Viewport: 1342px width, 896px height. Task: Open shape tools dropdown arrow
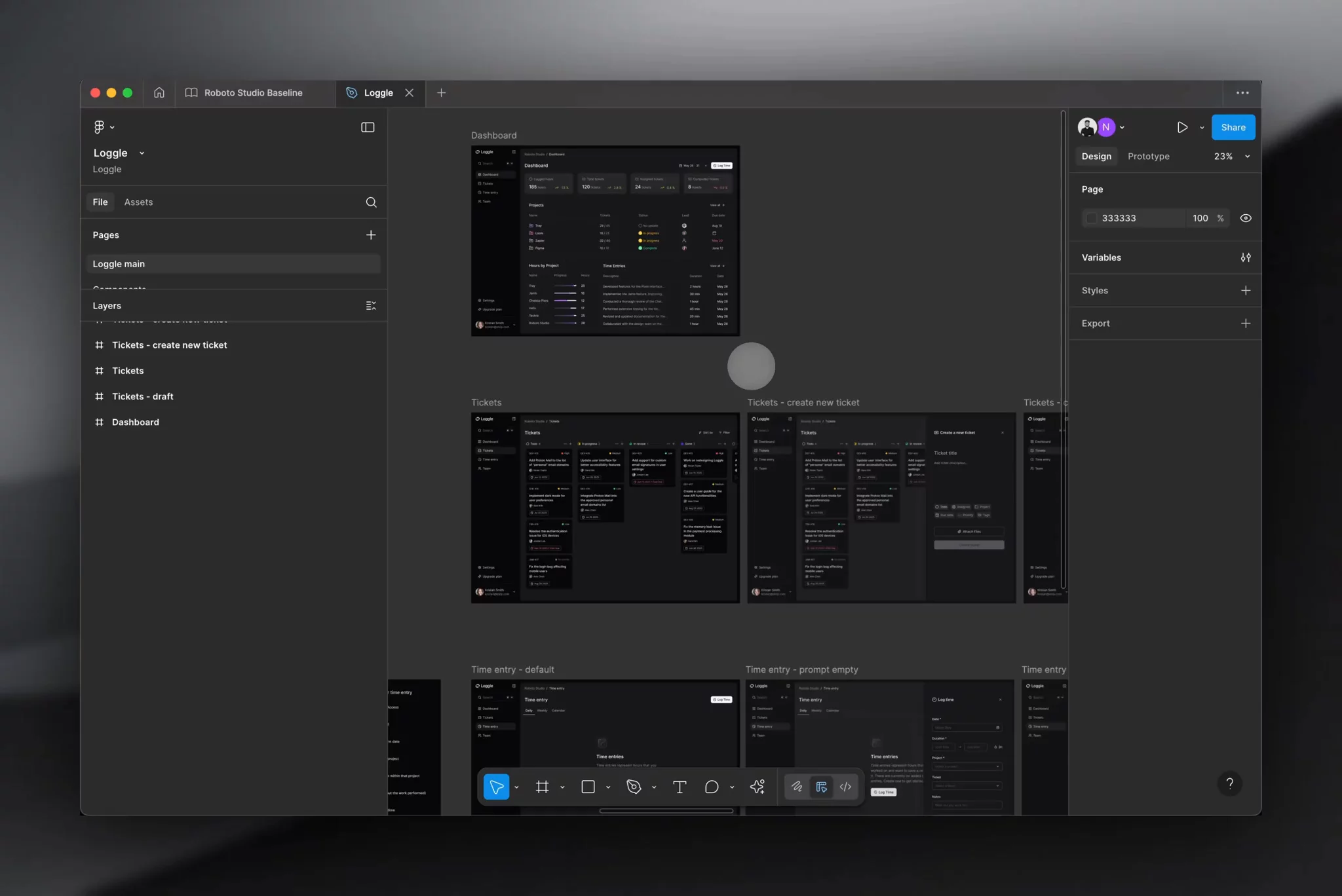pyautogui.click(x=608, y=787)
